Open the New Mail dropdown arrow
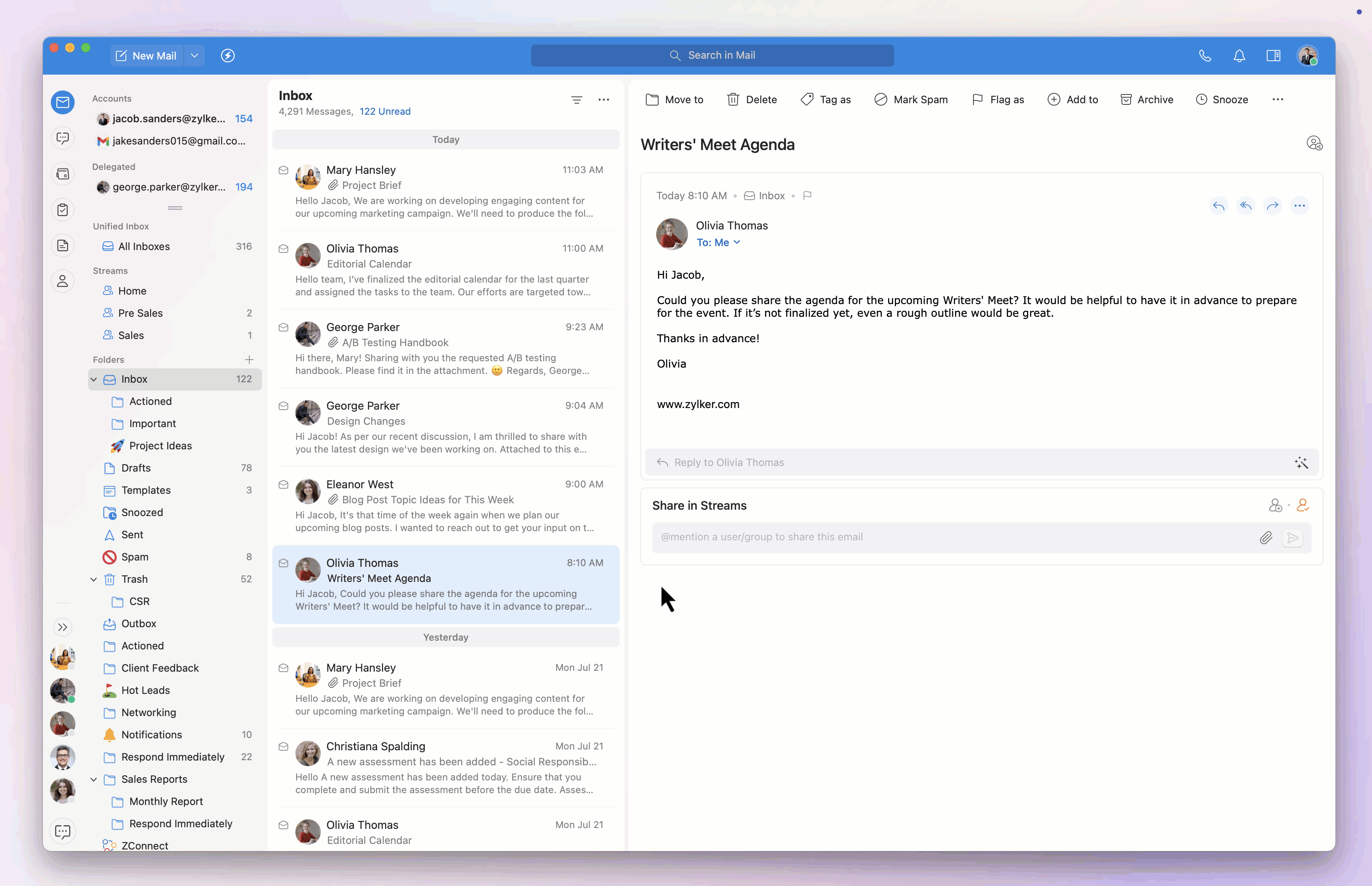The width and height of the screenshot is (1372, 886). pos(195,56)
